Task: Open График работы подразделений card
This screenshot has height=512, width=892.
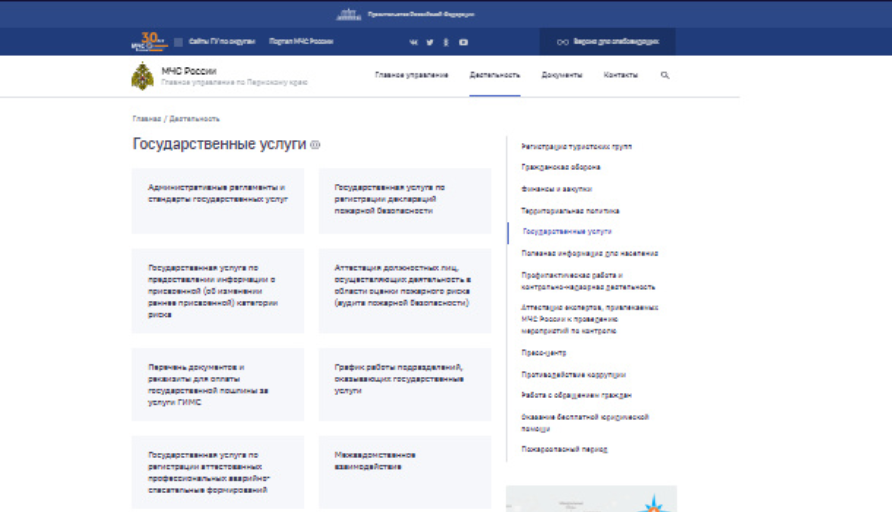Action: (x=398, y=379)
